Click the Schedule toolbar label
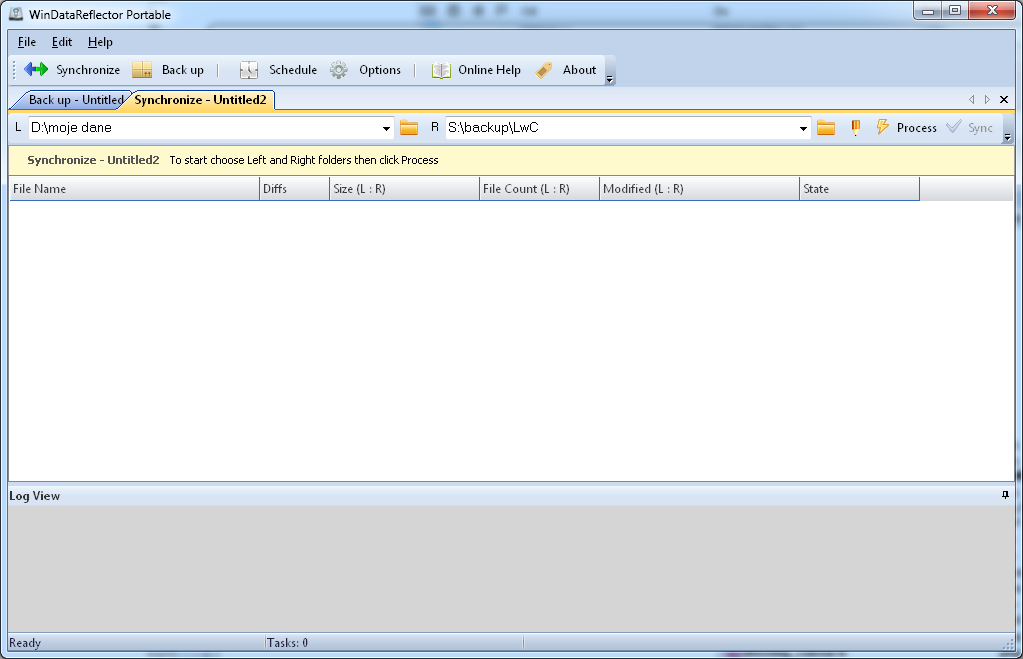This screenshot has height=659, width=1023. [293, 70]
